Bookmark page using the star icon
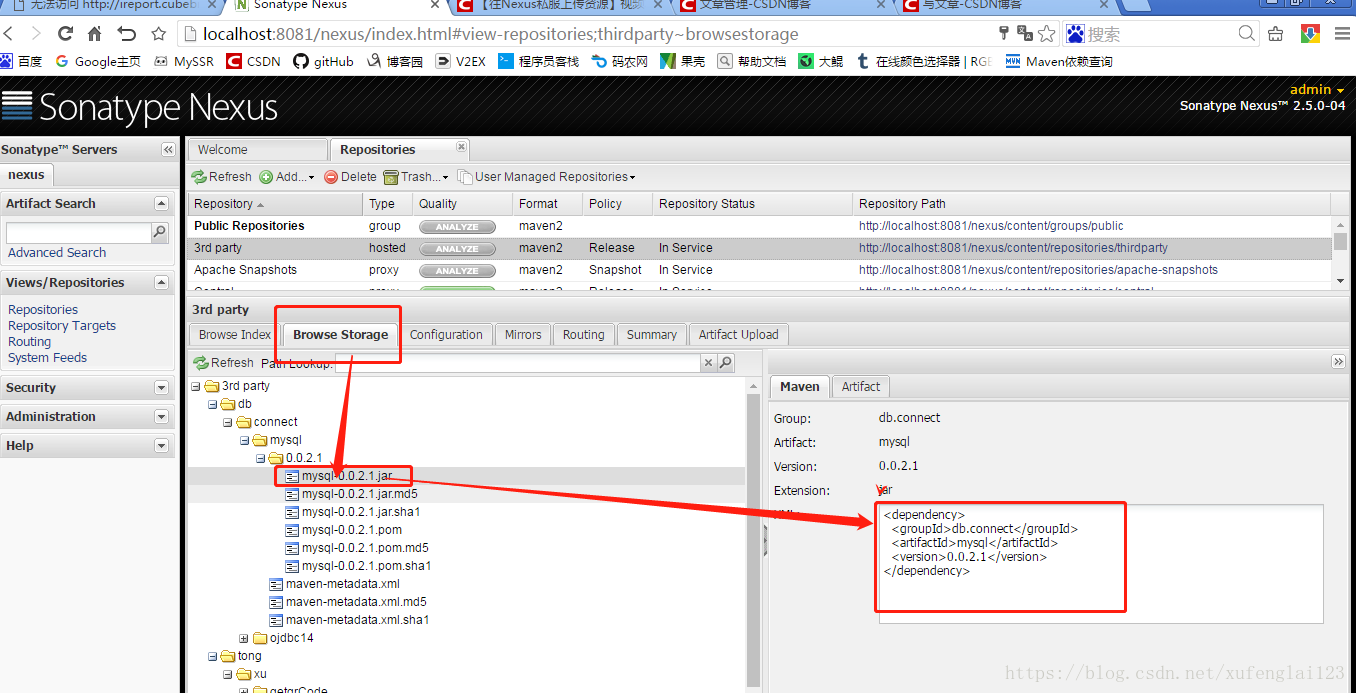Image resolution: width=1356 pixels, height=693 pixels. click(x=1046, y=34)
